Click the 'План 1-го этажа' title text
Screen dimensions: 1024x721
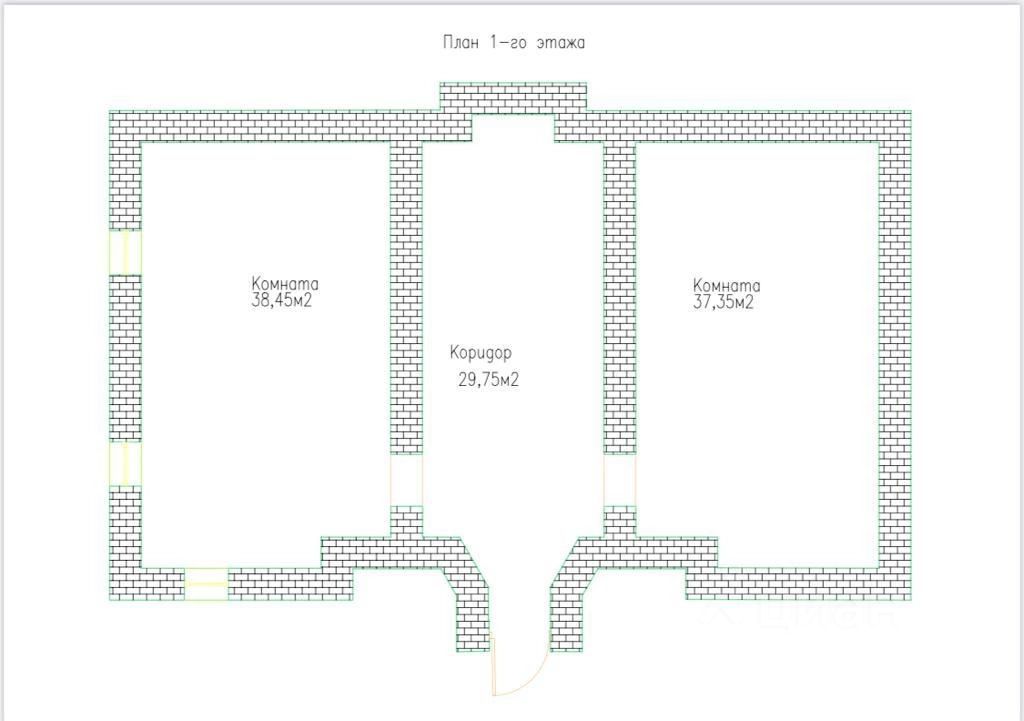(x=514, y=43)
